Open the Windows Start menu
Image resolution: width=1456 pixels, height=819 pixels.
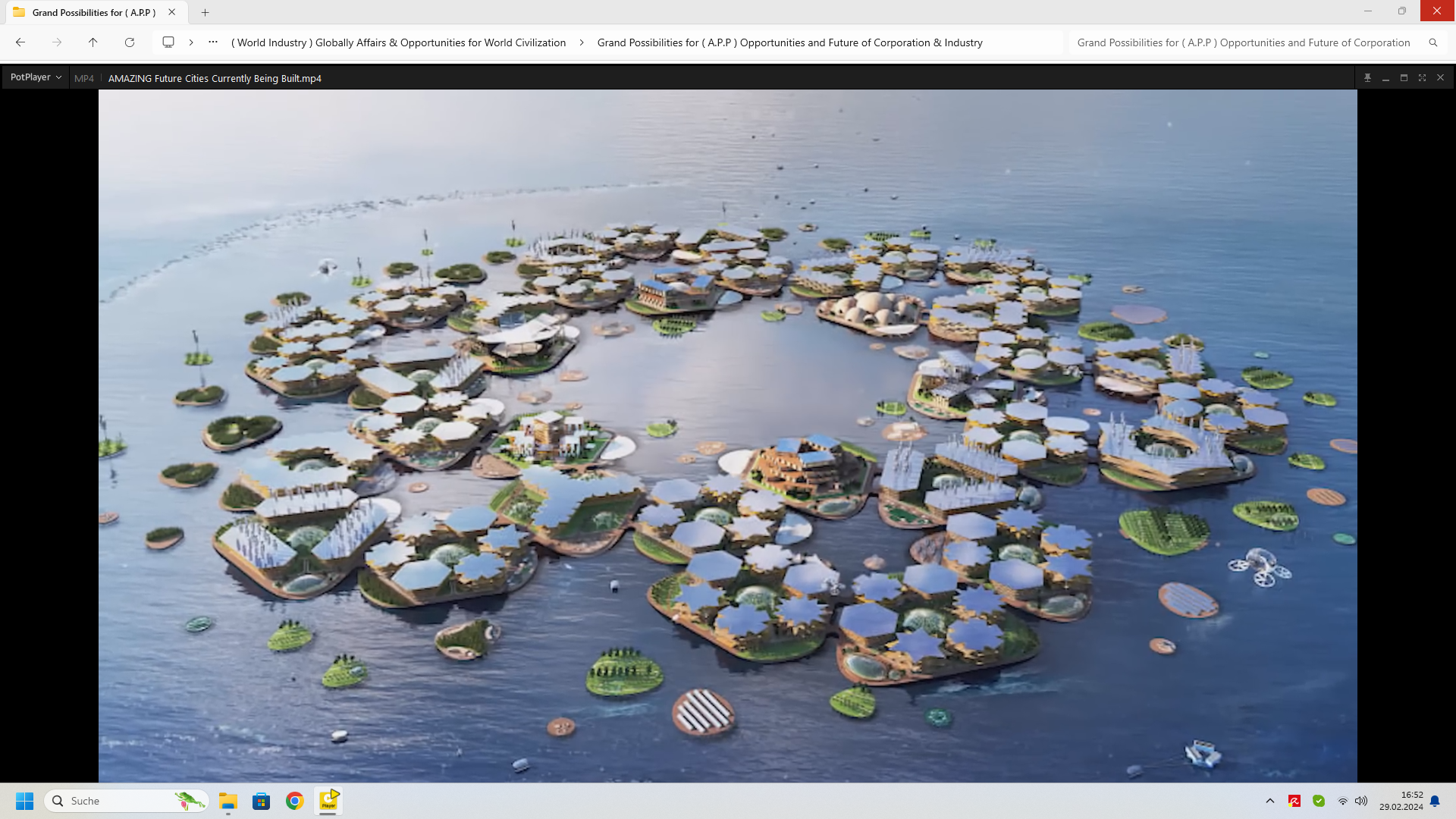(24, 801)
